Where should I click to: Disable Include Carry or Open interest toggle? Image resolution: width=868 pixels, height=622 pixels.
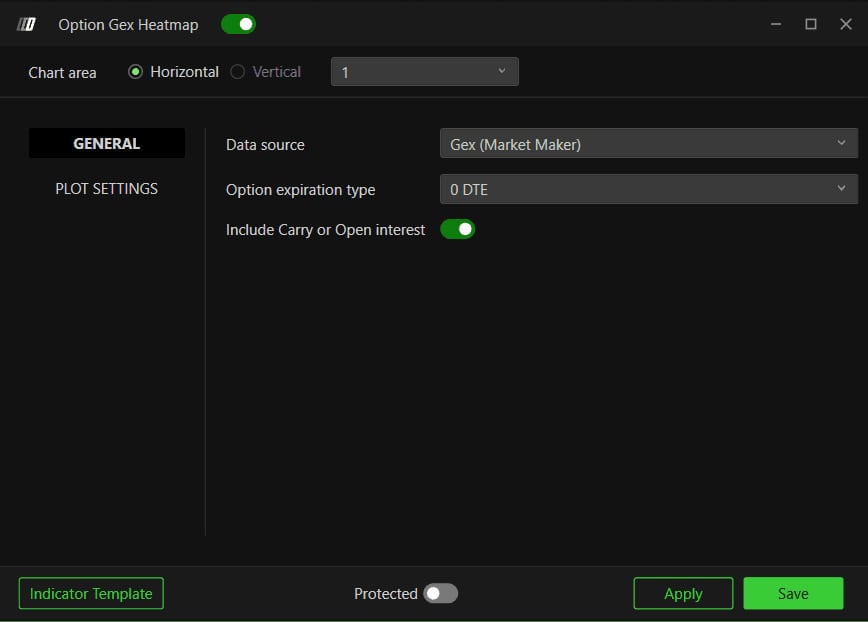pyautogui.click(x=458, y=229)
